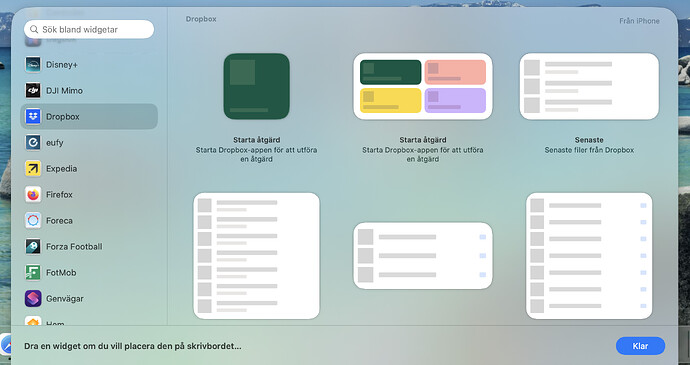Click the eufy app icon
690x365 pixels.
tap(33, 143)
